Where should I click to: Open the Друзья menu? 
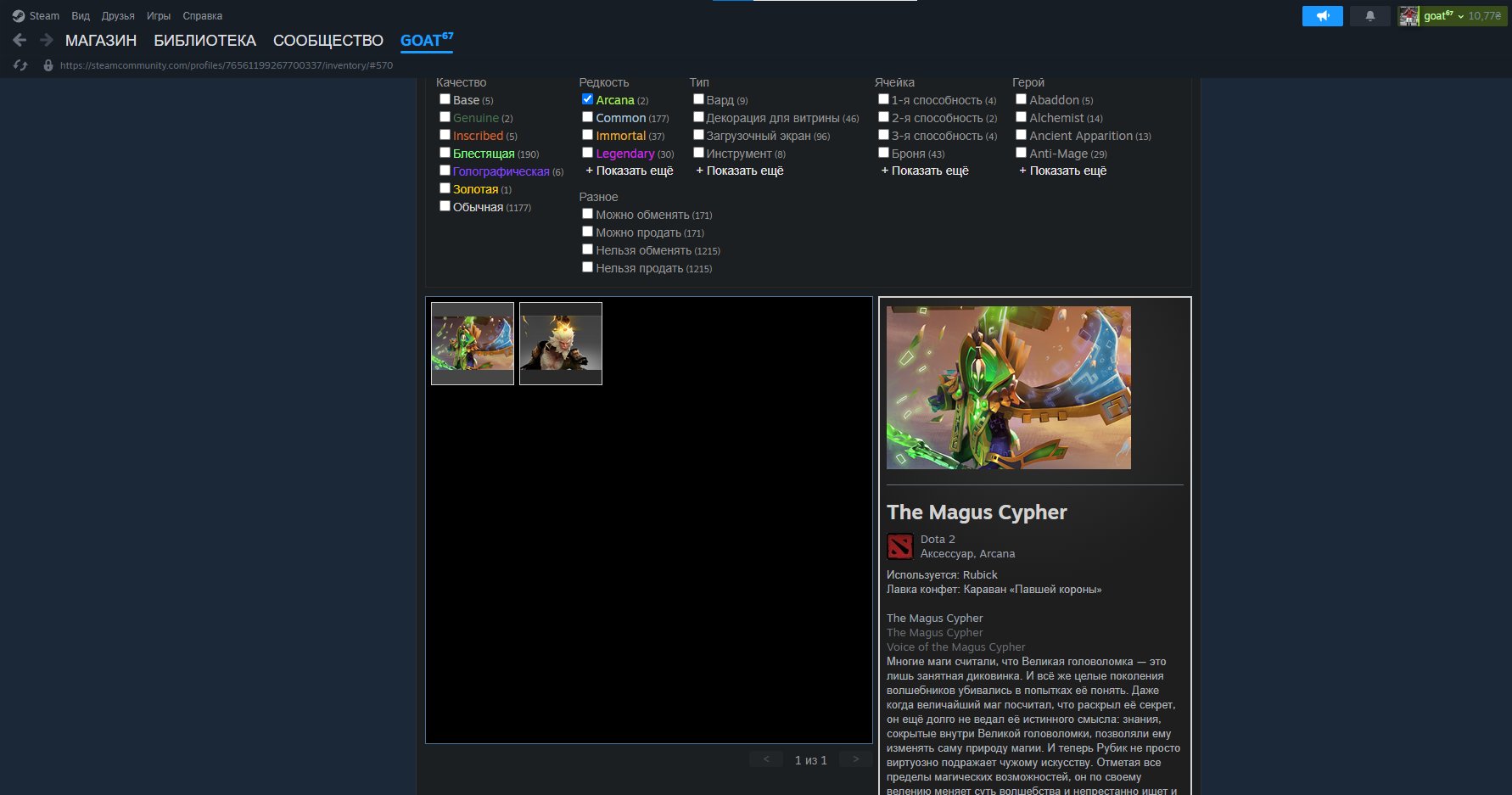(118, 16)
